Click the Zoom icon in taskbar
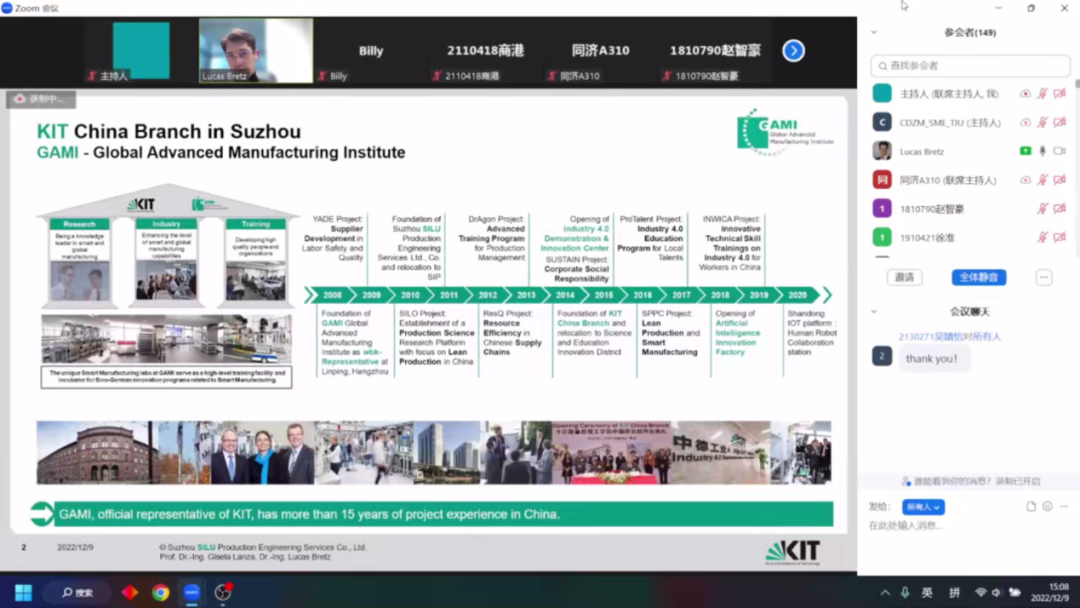The image size is (1080, 608). (192, 592)
